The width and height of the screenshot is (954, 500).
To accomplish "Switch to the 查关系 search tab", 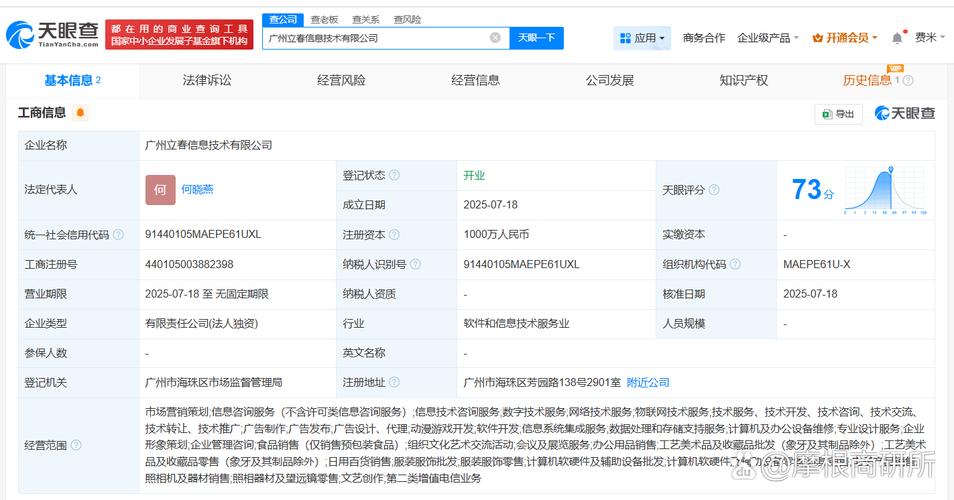I will coord(366,19).
